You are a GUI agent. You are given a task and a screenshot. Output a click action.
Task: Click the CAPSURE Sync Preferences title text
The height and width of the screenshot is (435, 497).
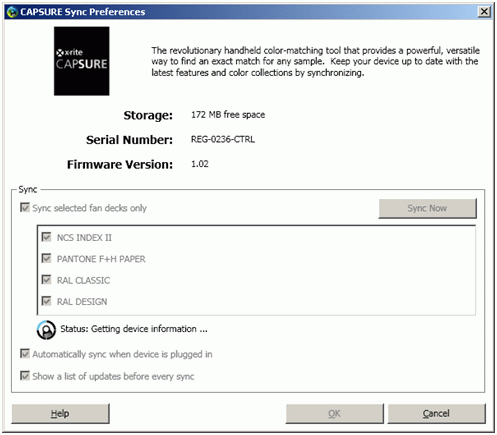tap(83, 12)
